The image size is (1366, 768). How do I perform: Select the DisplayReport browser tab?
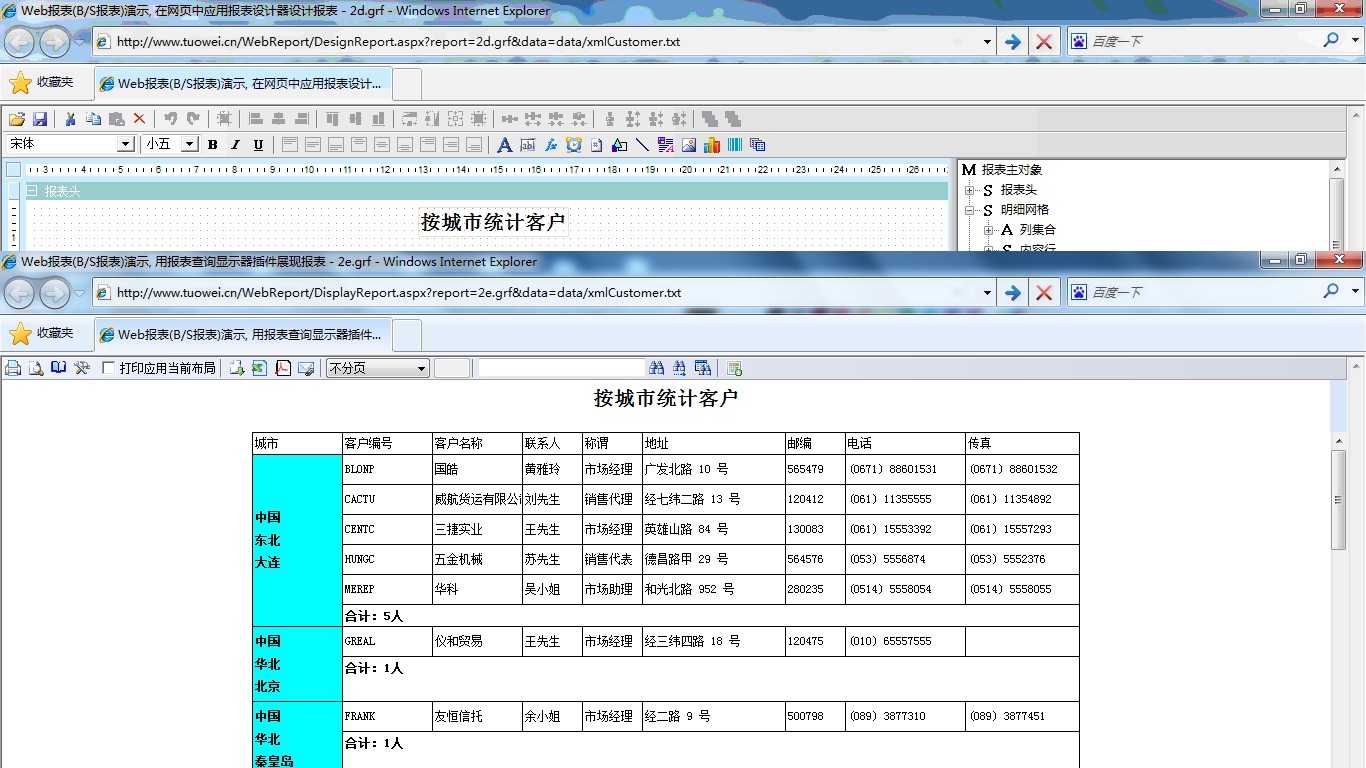(x=243, y=334)
